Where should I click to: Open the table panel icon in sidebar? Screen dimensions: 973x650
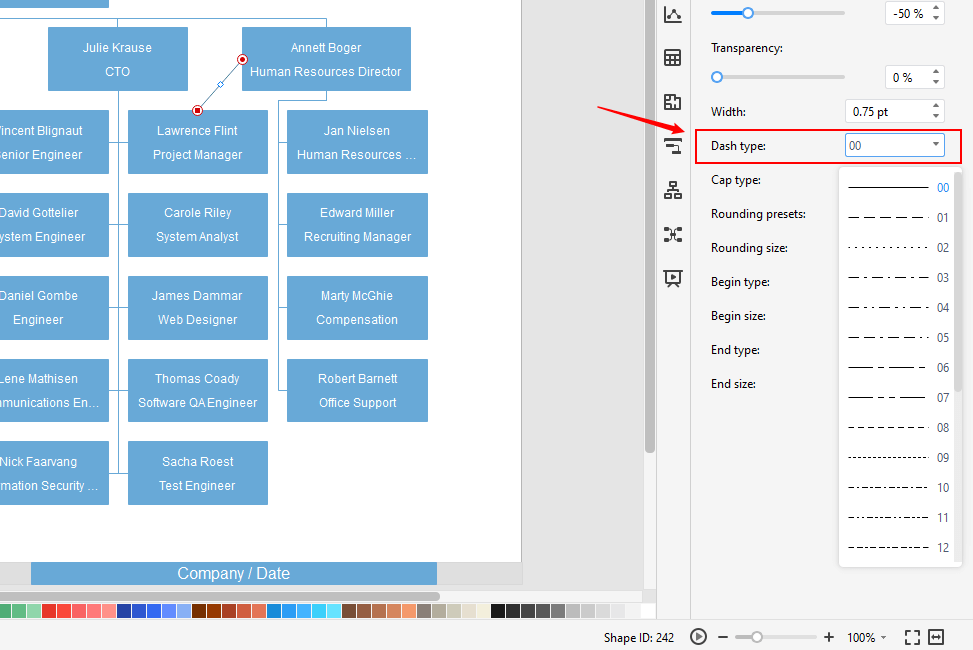[x=673, y=58]
